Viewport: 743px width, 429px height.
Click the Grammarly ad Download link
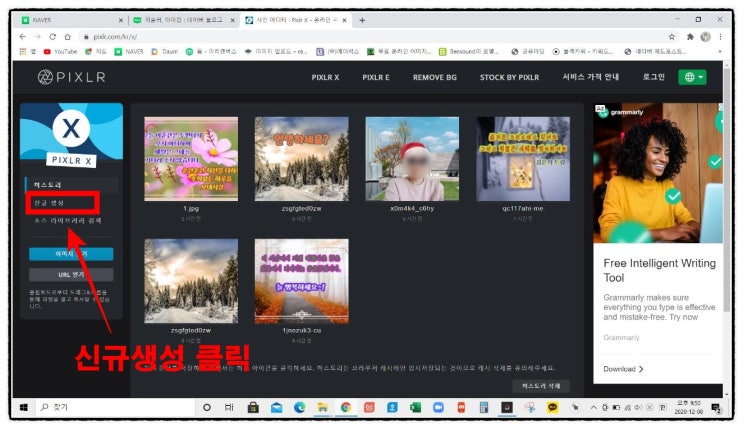(623, 369)
